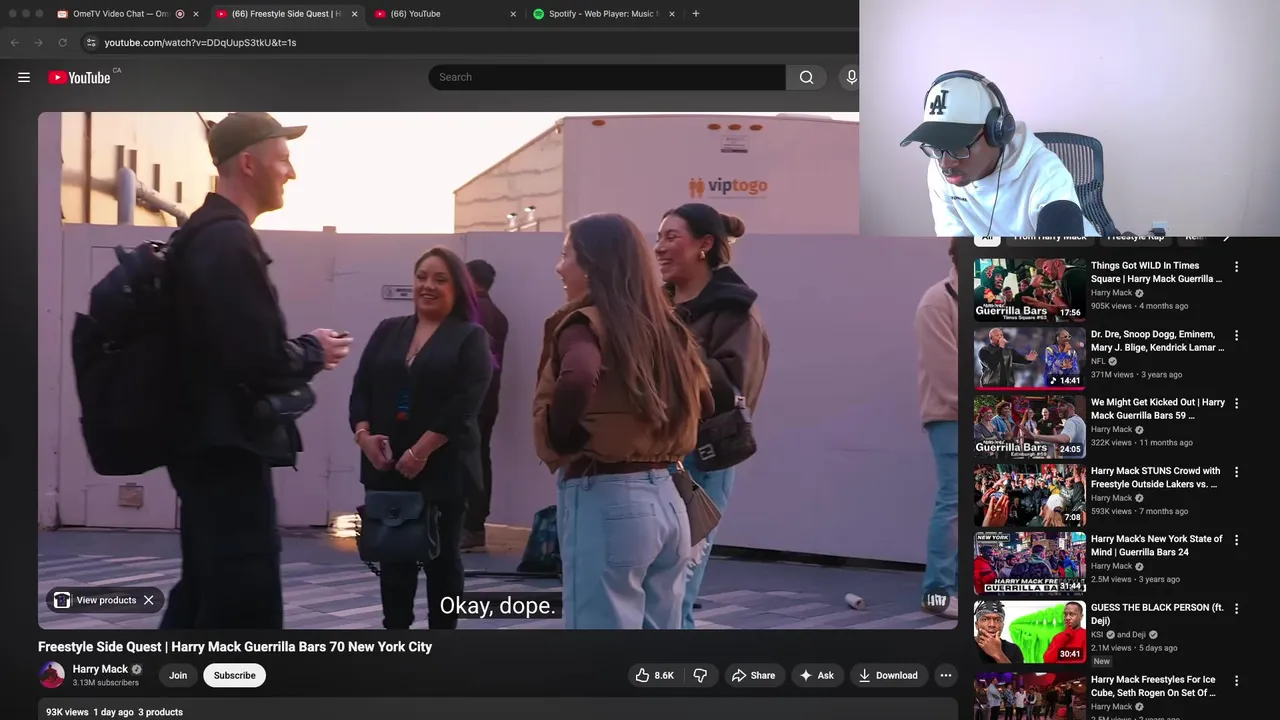Open New York State of Mind thumbnail
1280x720 pixels.
(1029, 563)
